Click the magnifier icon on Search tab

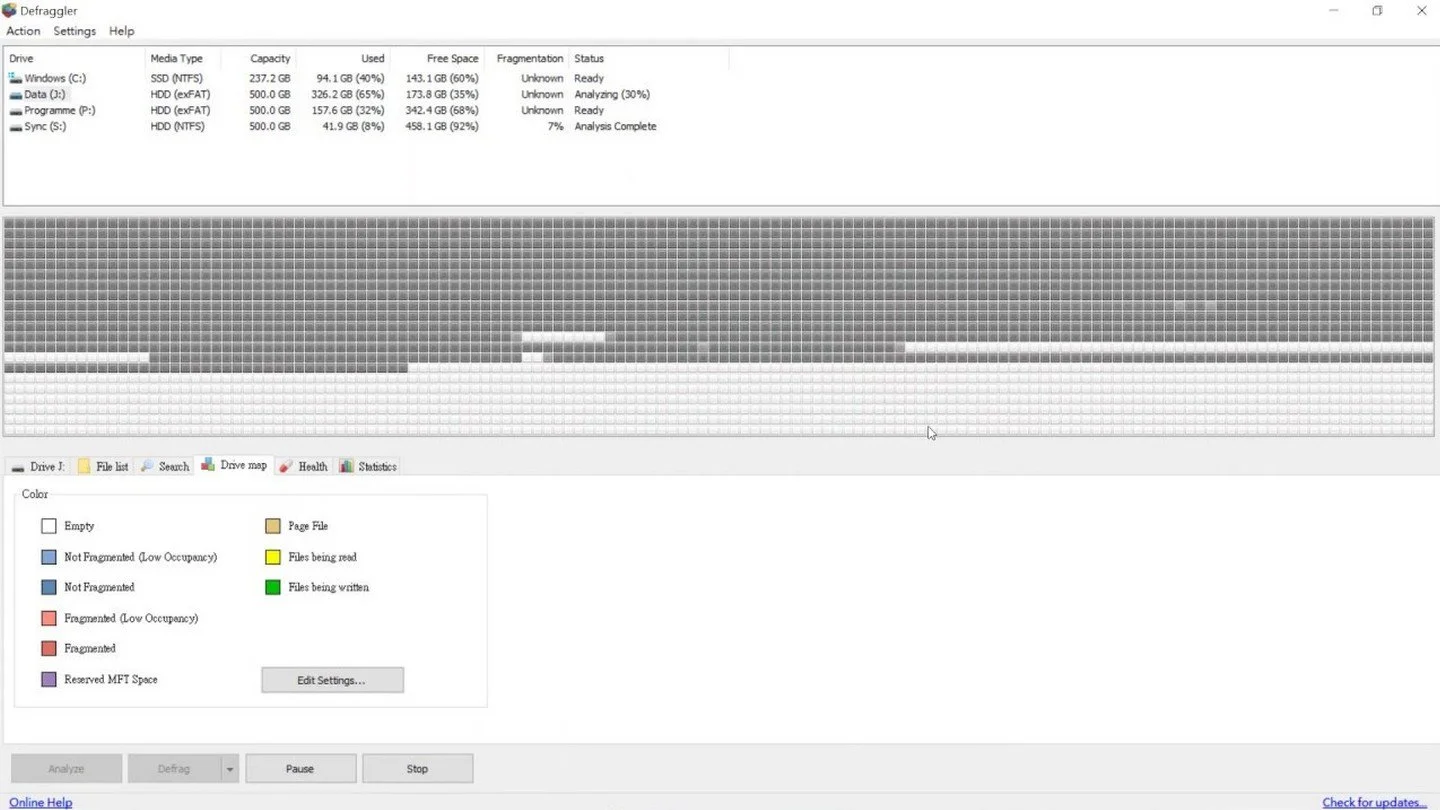147,466
